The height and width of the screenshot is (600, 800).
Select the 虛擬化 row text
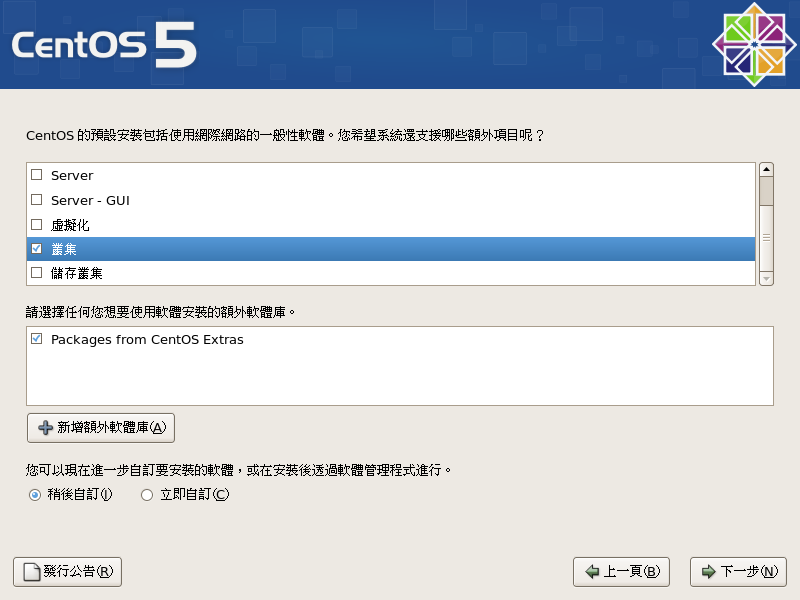click(70, 225)
